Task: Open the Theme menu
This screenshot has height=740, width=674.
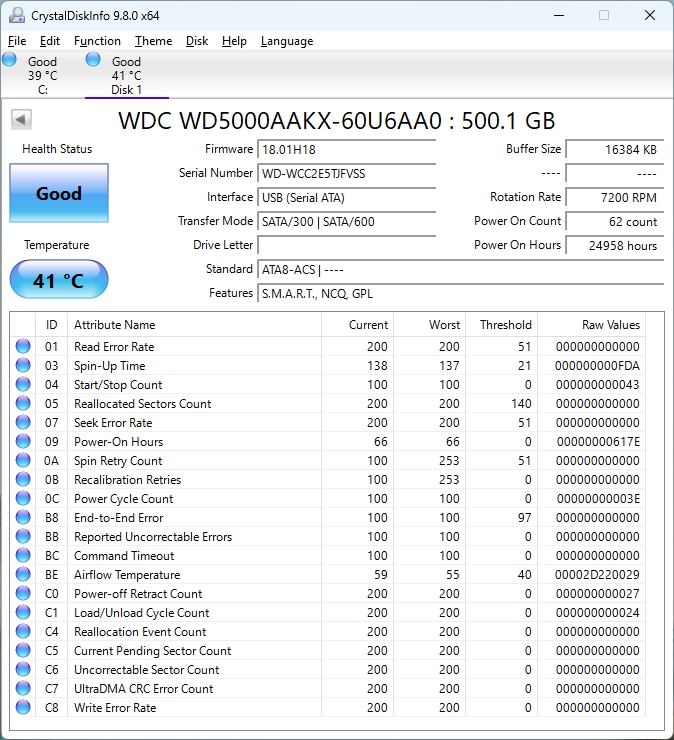Action: click(x=153, y=41)
